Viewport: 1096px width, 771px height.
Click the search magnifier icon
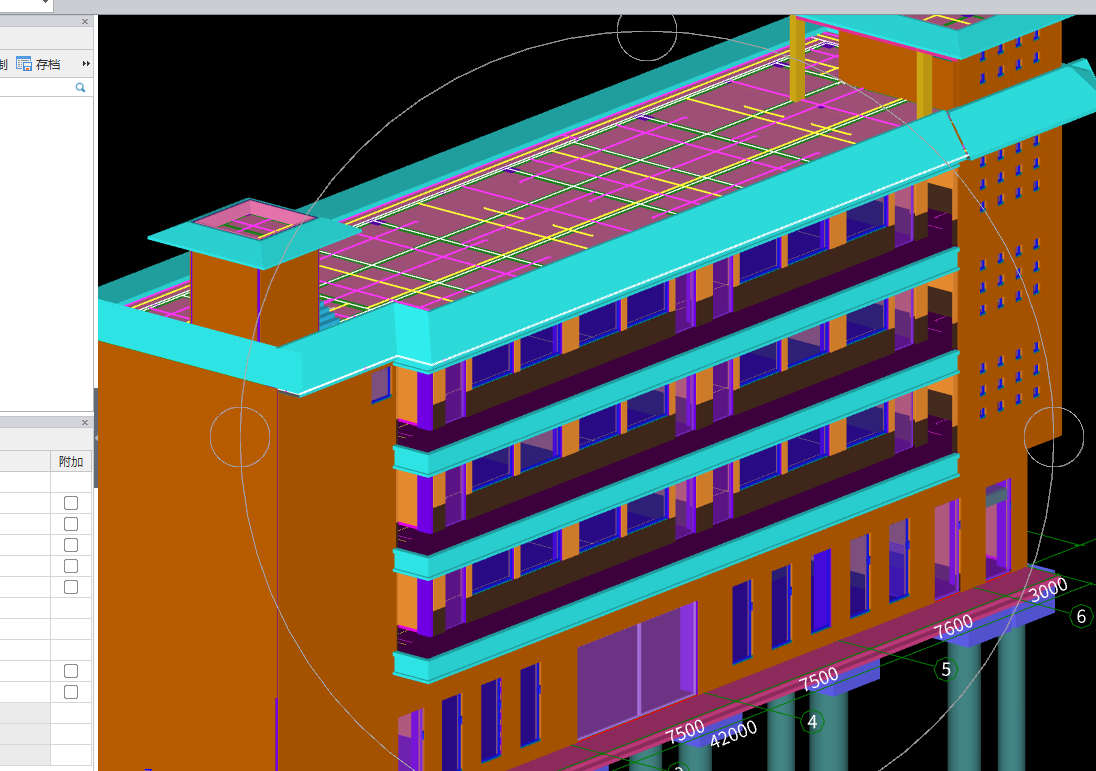[x=80, y=87]
